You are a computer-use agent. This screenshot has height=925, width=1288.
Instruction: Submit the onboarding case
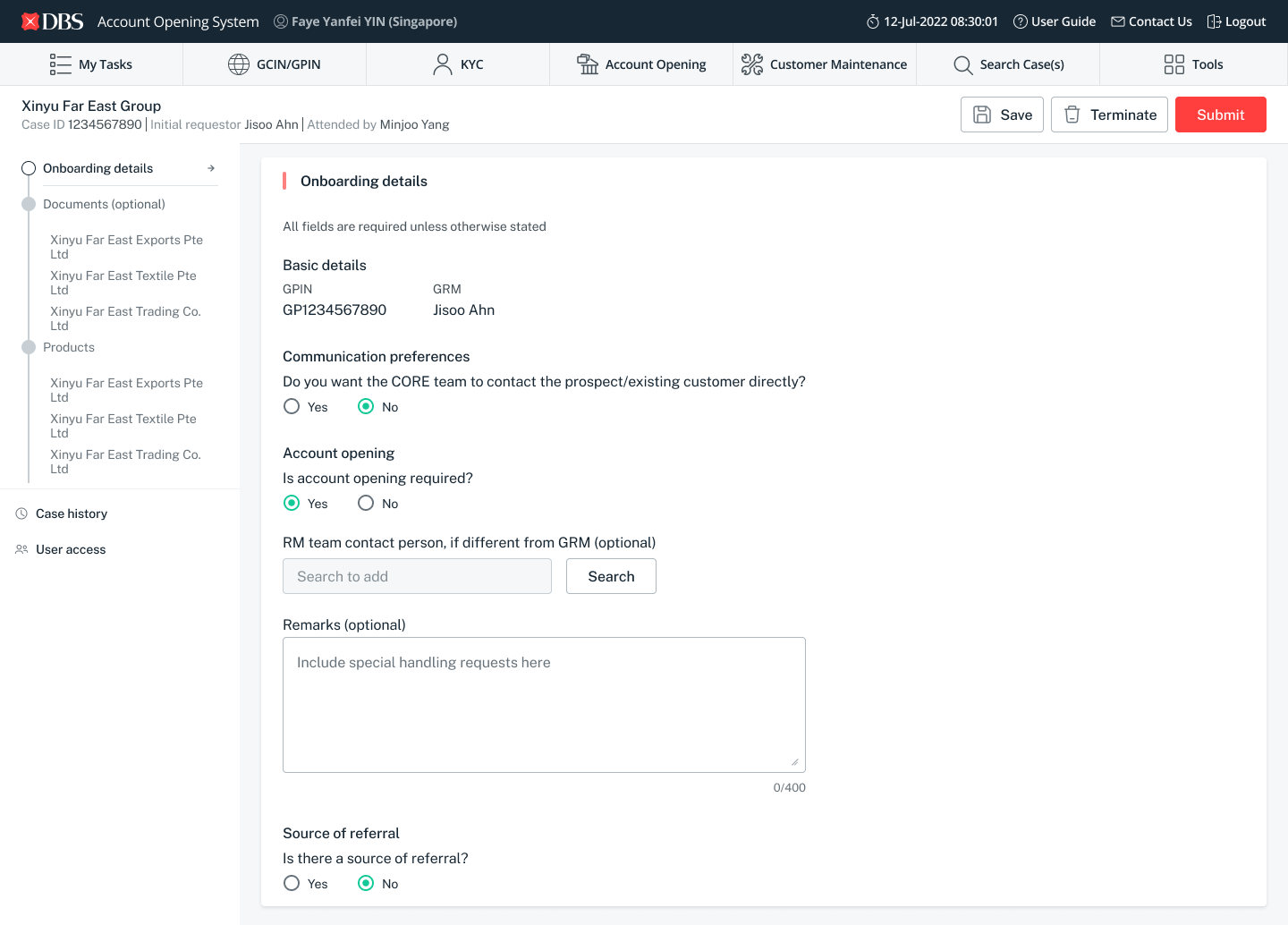tap(1221, 115)
